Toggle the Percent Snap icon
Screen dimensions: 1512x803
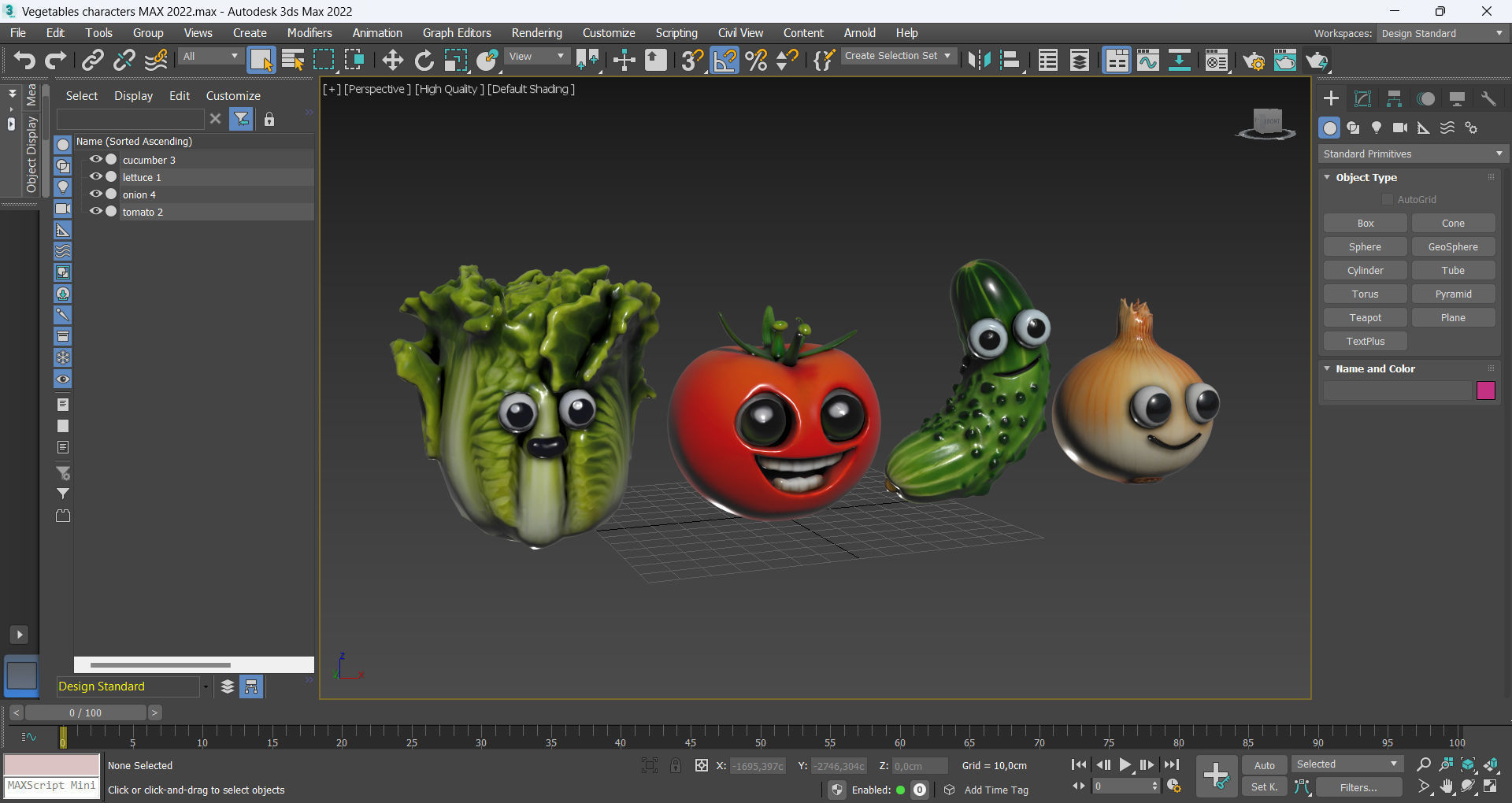756,60
